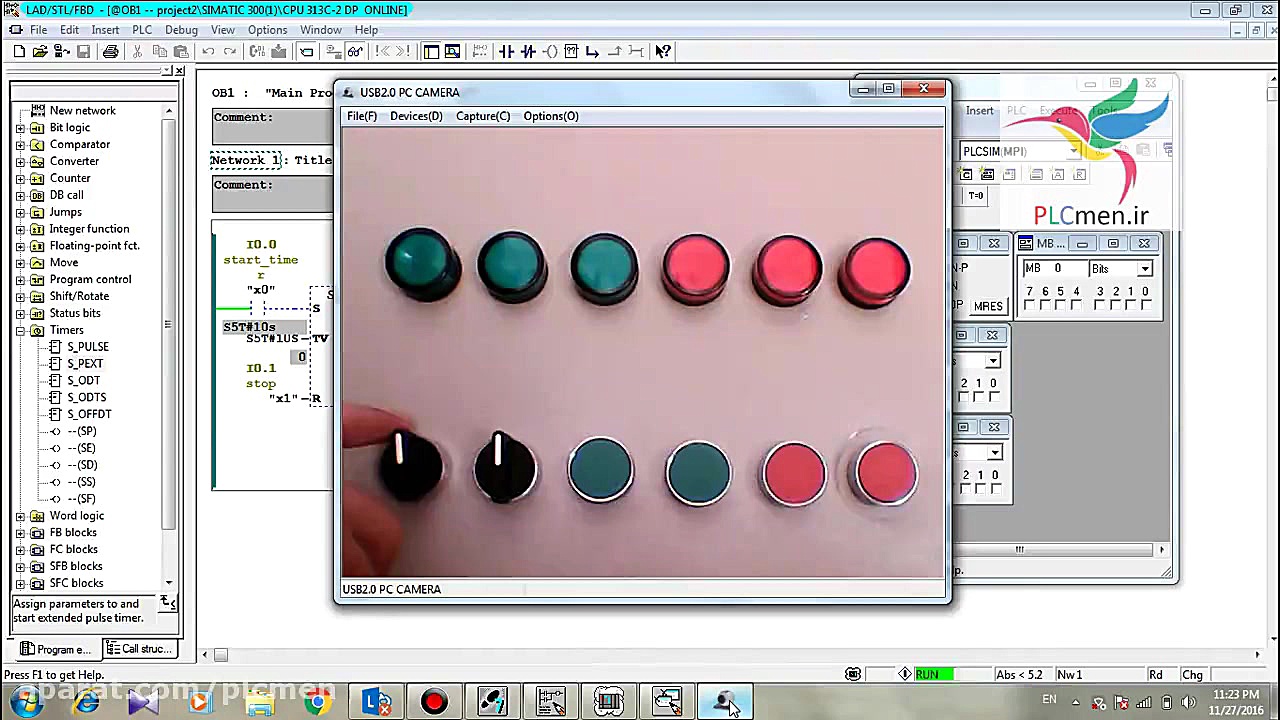This screenshot has width=1280, height=720.
Task: Open Internet Explorer from the taskbar
Action: point(86,703)
